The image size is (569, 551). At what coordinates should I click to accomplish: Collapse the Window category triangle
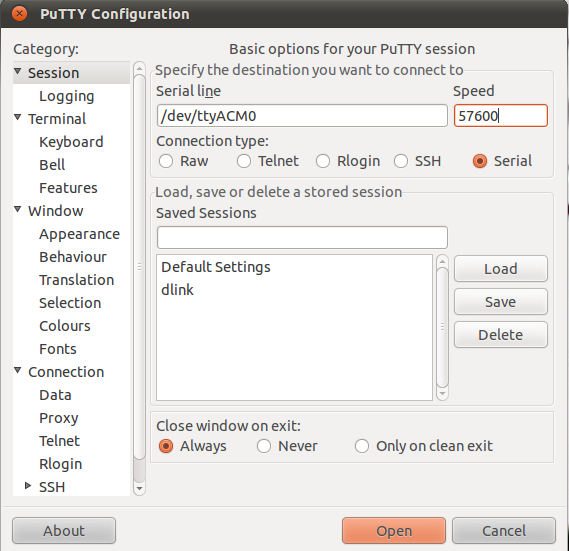tap(17, 209)
